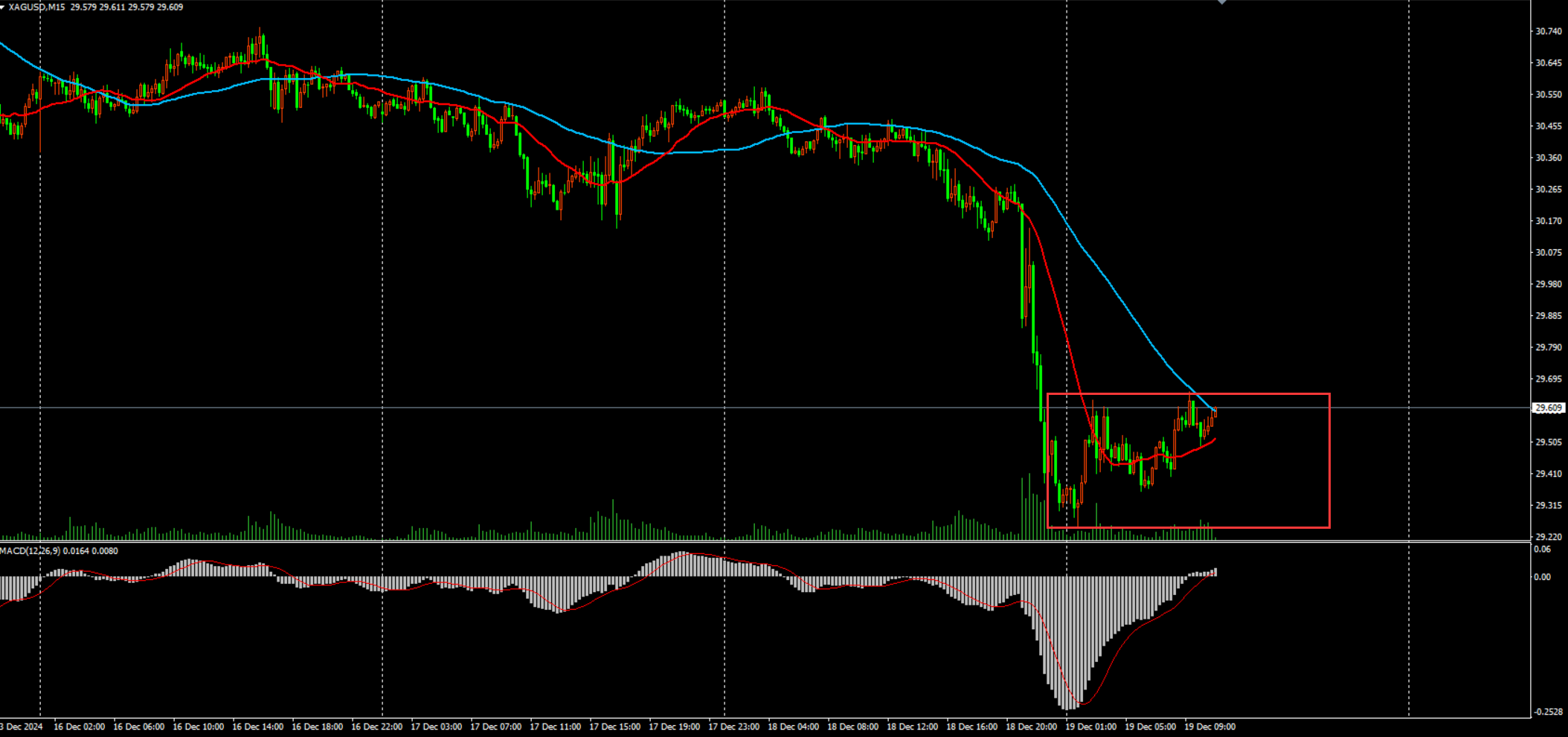Image resolution: width=1568 pixels, height=737 pixels.
Task: Click the 29.220 price scale label
Action: tap(1549, 537)
